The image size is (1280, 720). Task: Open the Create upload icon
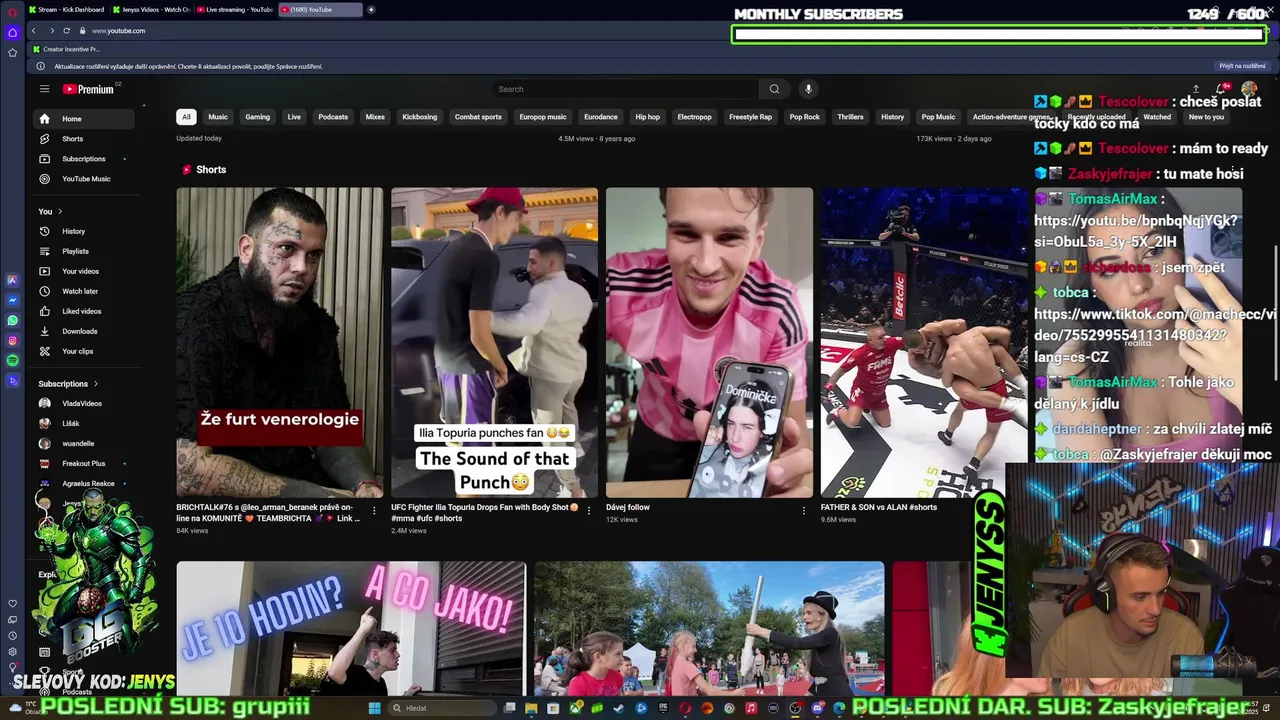click(1195, 89)
